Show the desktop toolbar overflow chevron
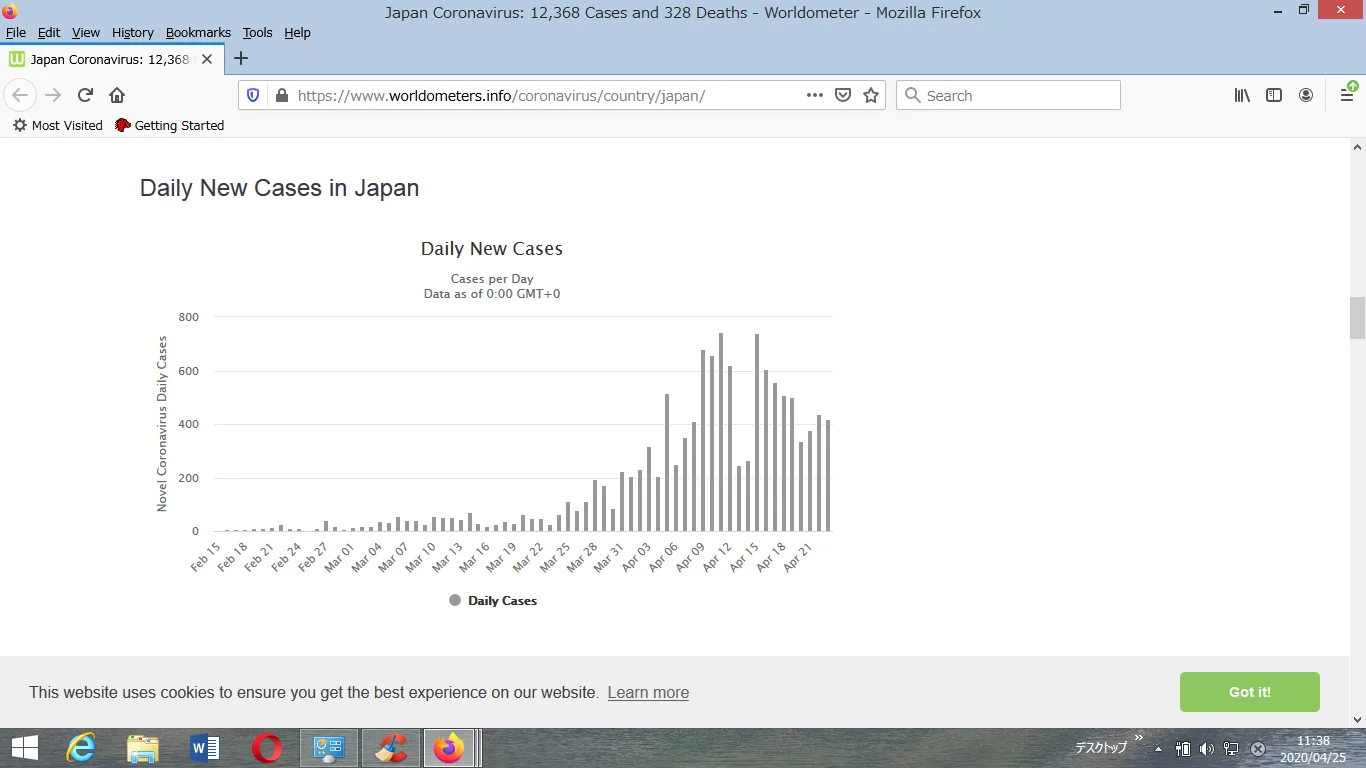This screenshot has width=1366, height=768. point(1138,739)
